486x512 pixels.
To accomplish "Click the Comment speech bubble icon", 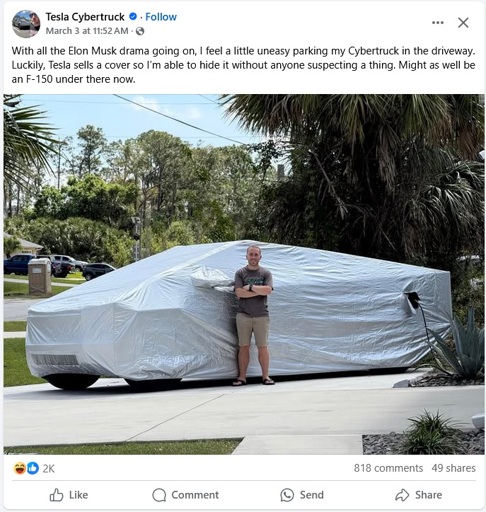I will [x=159, y=495].
